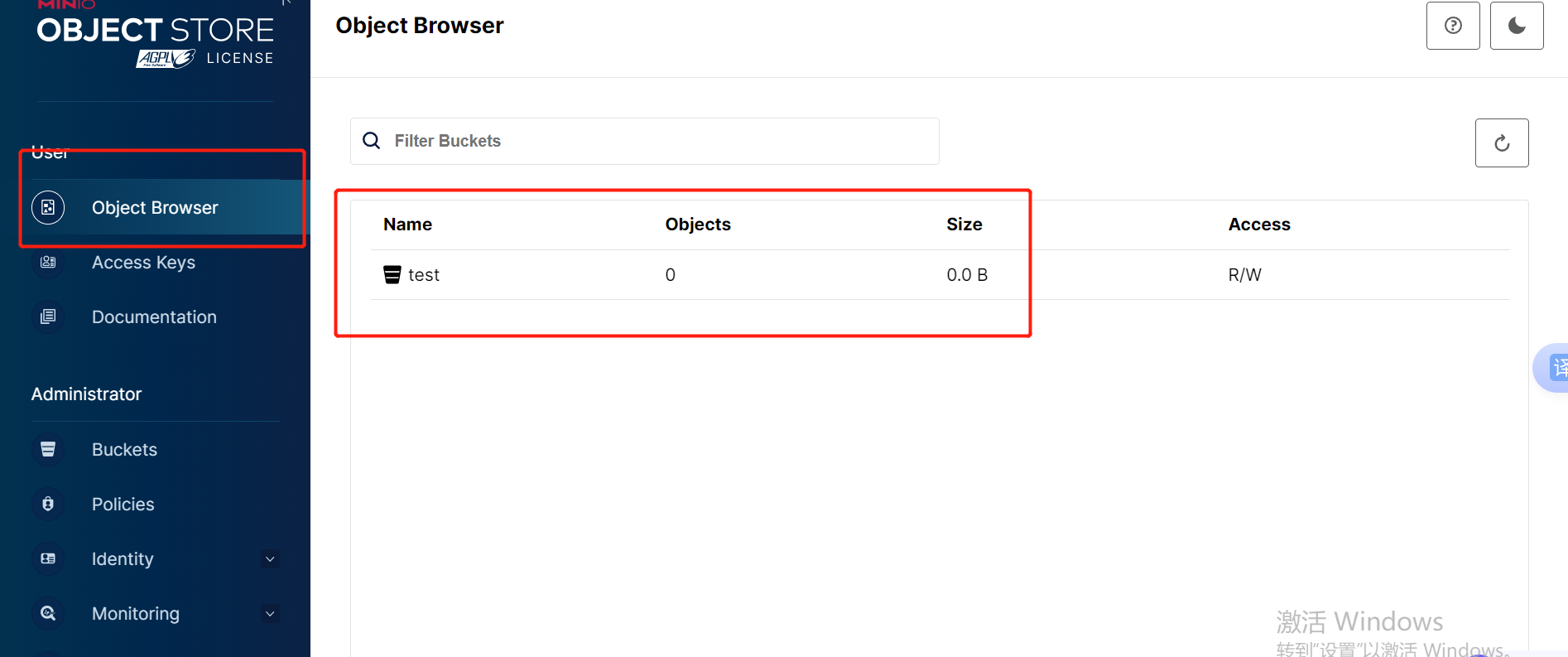Click the MinIO Object Store logo

pyautogui.click(x=156, y=33)
